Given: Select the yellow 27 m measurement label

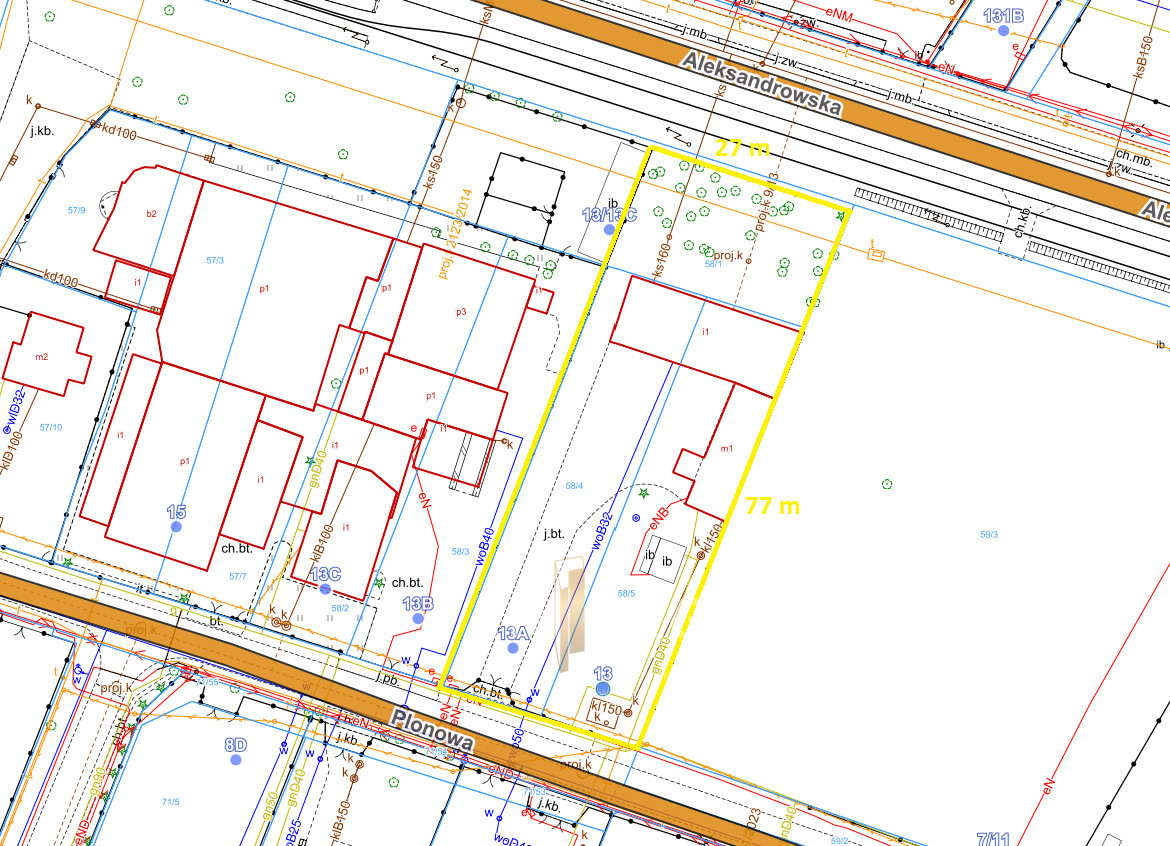Looking at the screenshot, I should [x=744, y=149].
